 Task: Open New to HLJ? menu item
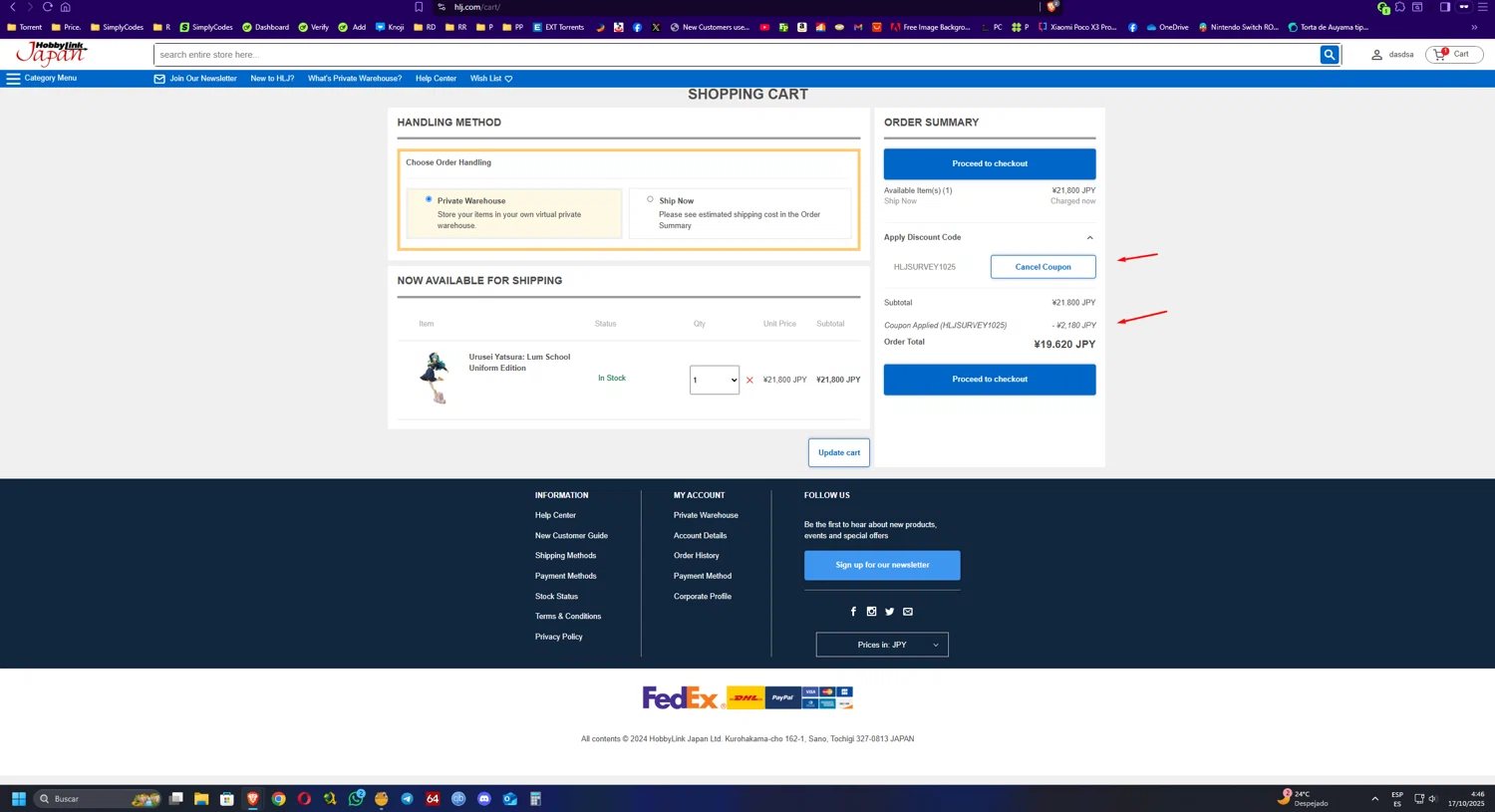pos(272,78)
